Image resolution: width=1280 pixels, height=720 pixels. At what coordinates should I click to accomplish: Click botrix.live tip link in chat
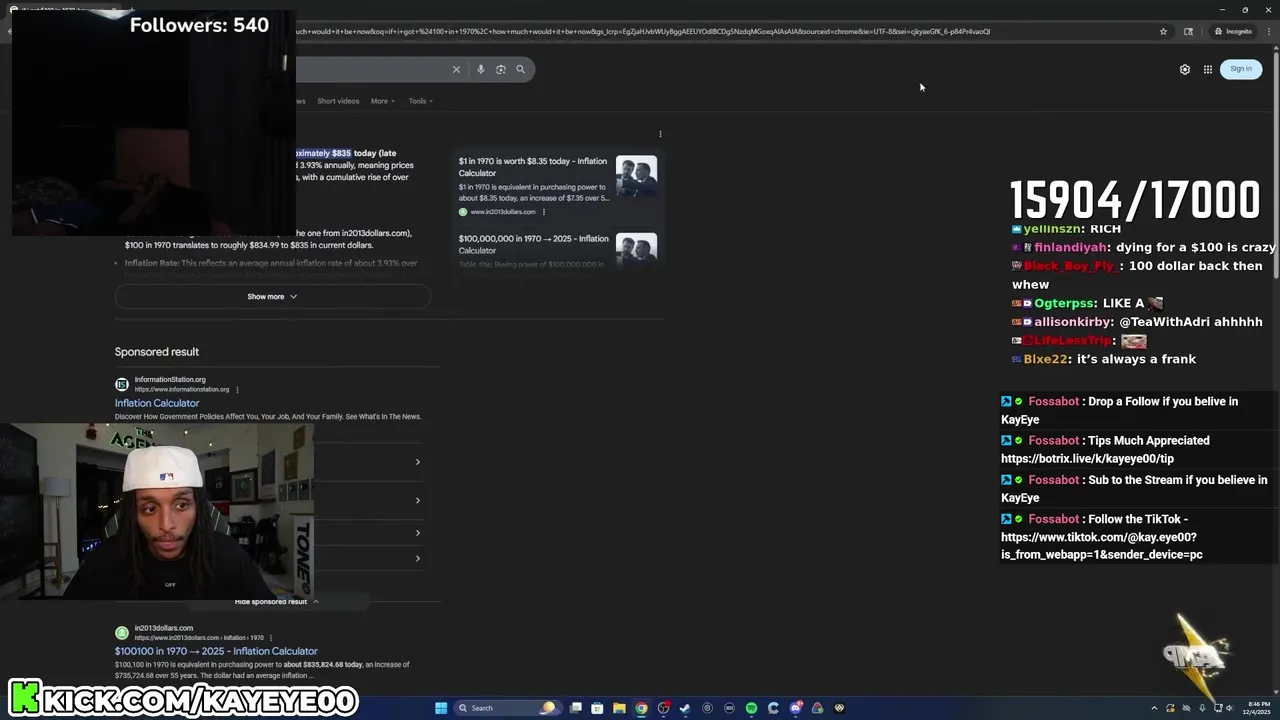[x=1087, y=459]
